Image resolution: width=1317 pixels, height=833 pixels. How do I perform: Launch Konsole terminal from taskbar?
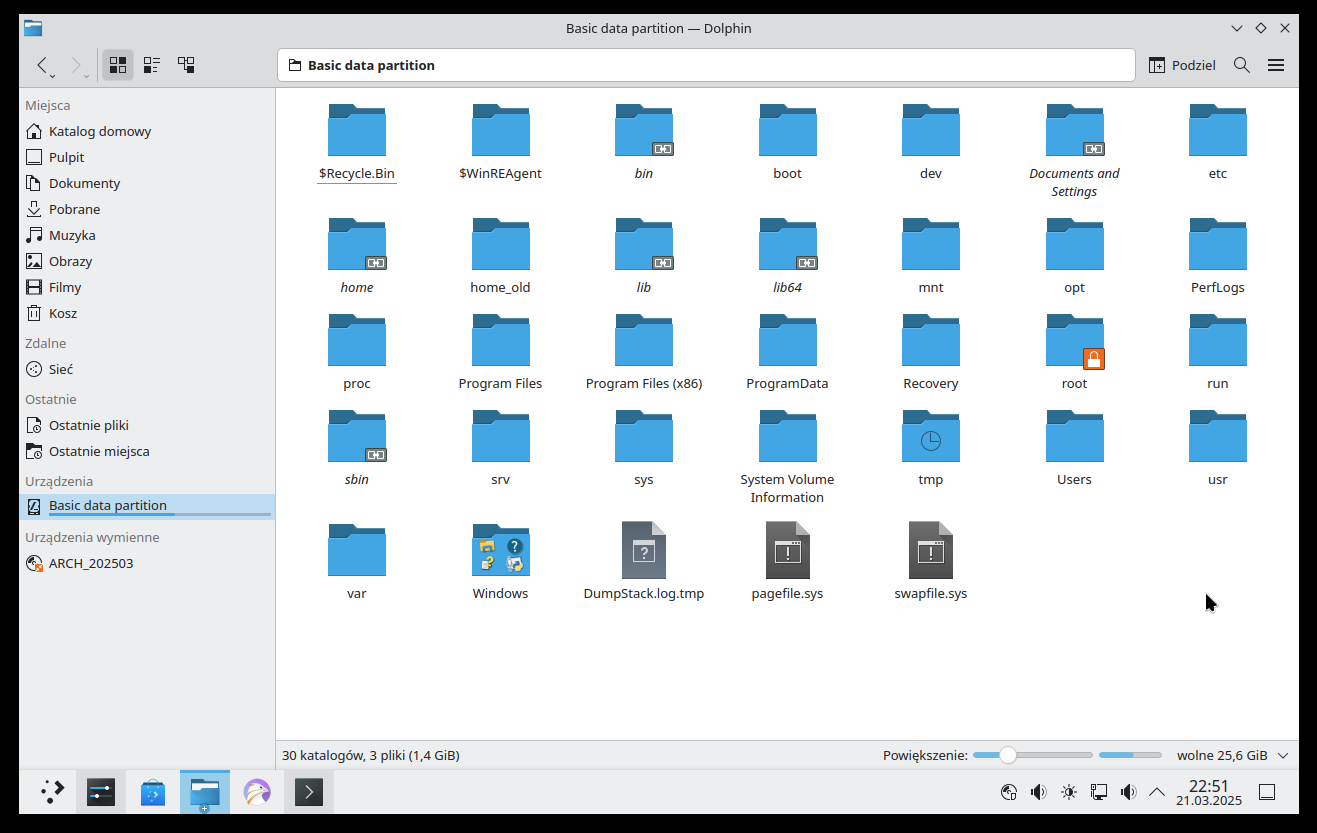pyautogui.click(x=309, y=792)
